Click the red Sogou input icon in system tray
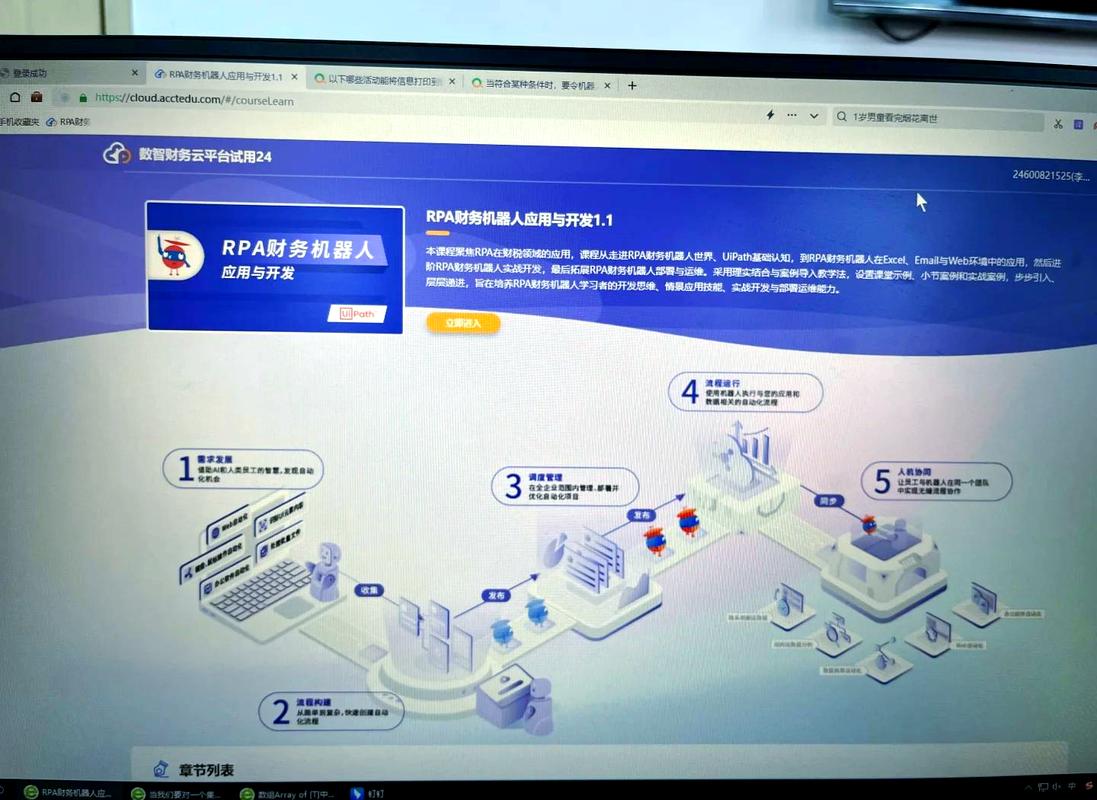The height and width of the screenshot is (800, 1097). click(x=1091, y=787)
